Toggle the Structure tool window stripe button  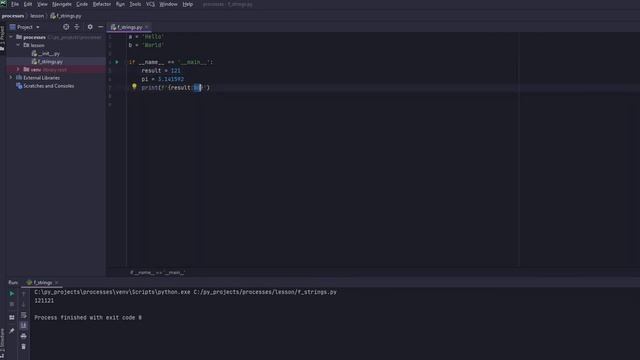(2, 344)
